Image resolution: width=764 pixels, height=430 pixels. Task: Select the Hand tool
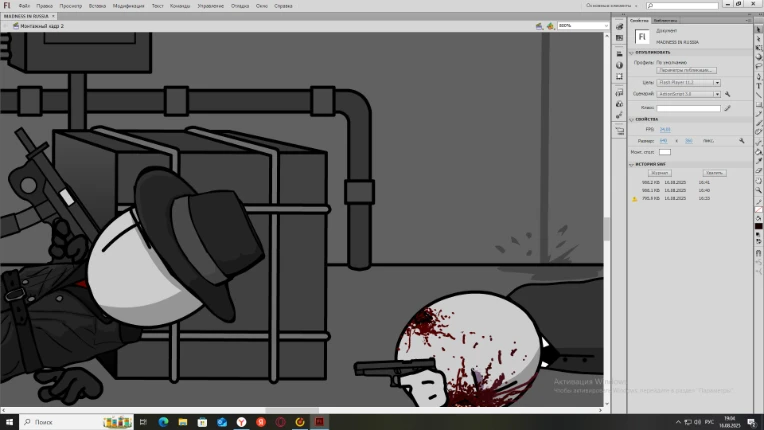(x=759, y=181)
